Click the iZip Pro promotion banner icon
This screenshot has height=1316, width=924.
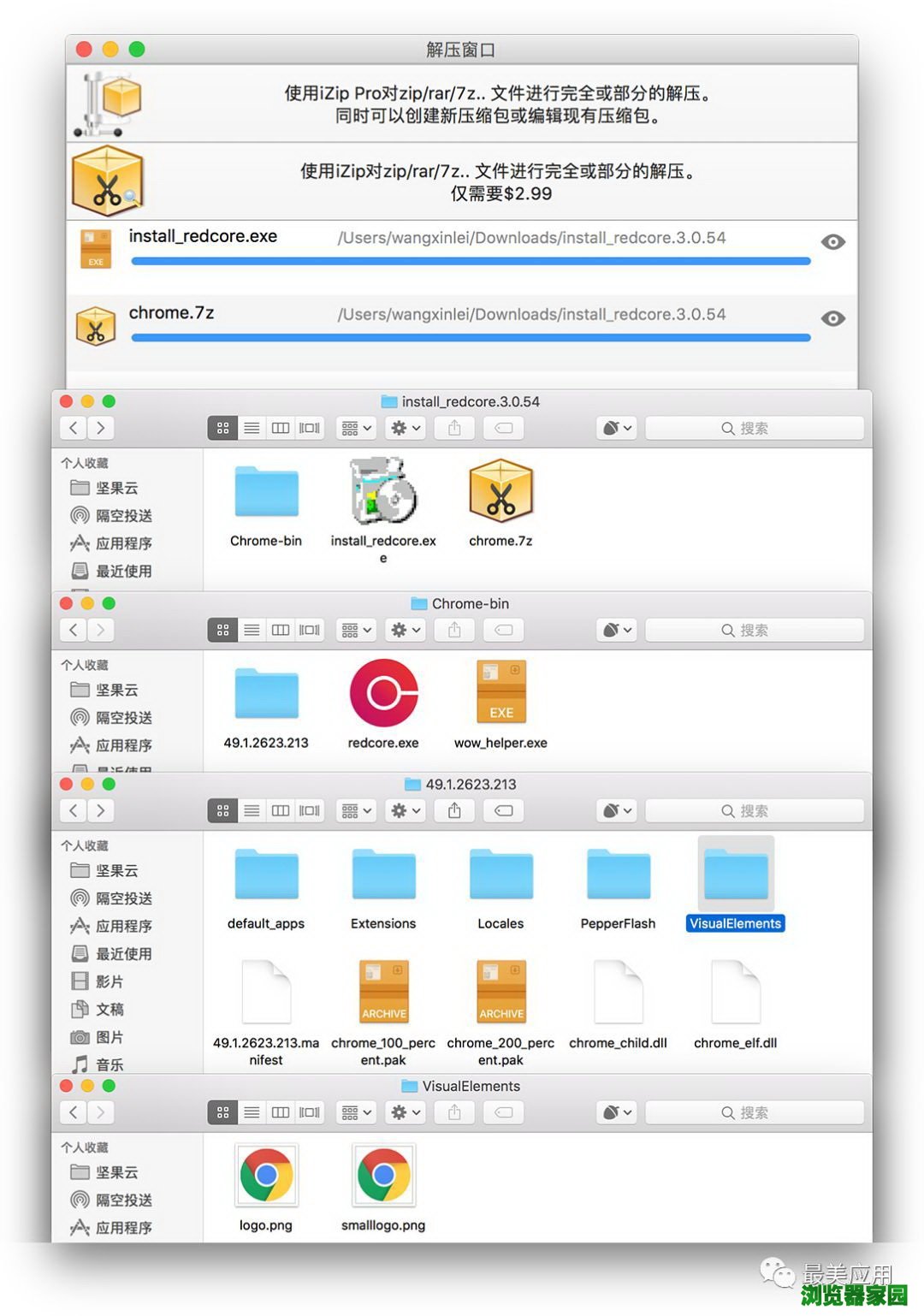tap(109, 104)
